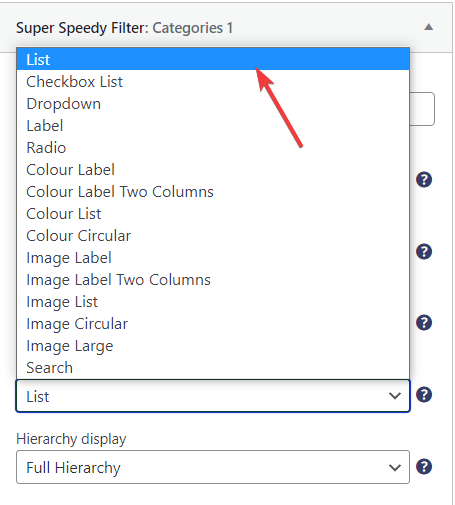
Task: Select the Image List option
Action: coord(213,302)
